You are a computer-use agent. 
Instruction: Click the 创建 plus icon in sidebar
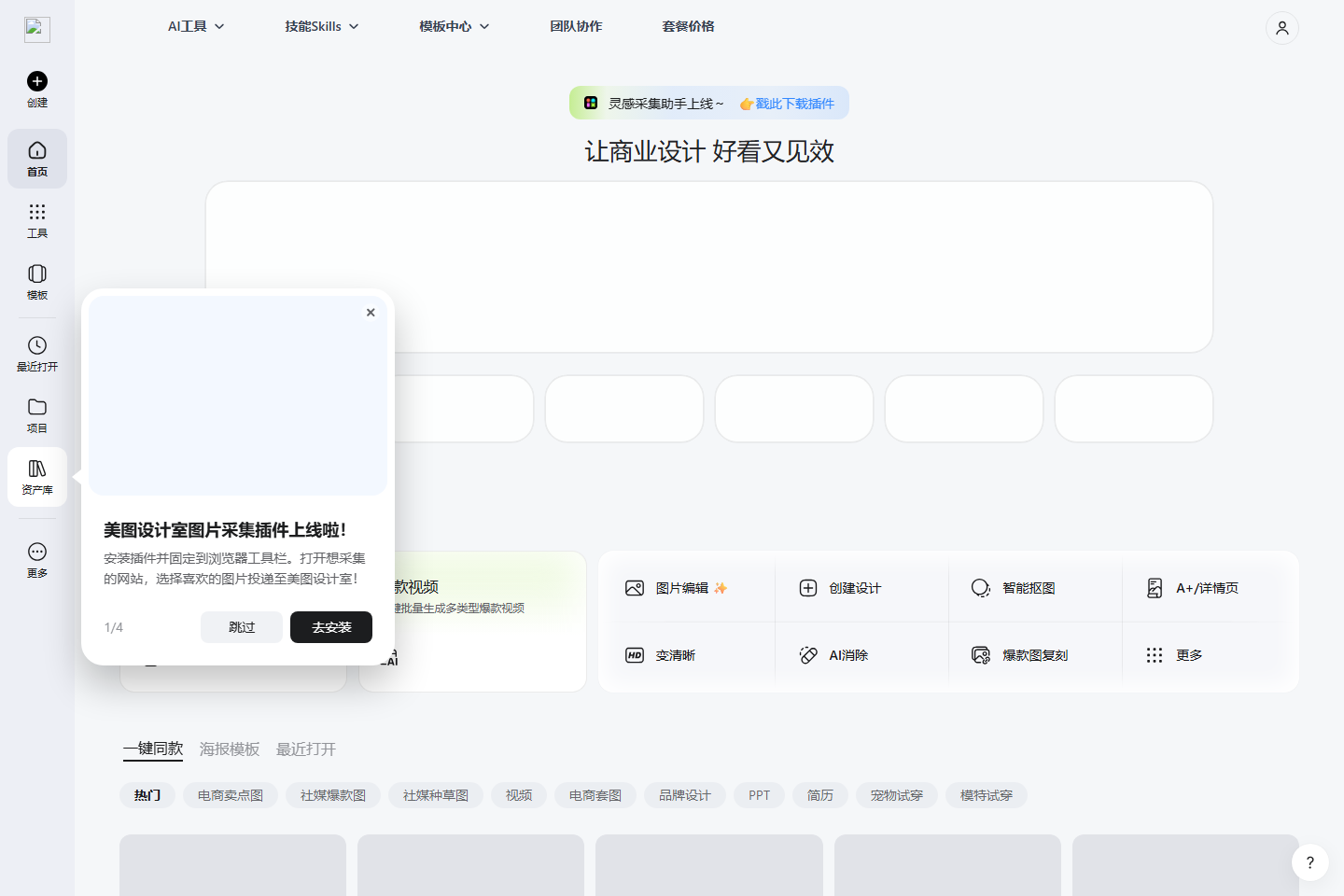click(x=37, y=81)
